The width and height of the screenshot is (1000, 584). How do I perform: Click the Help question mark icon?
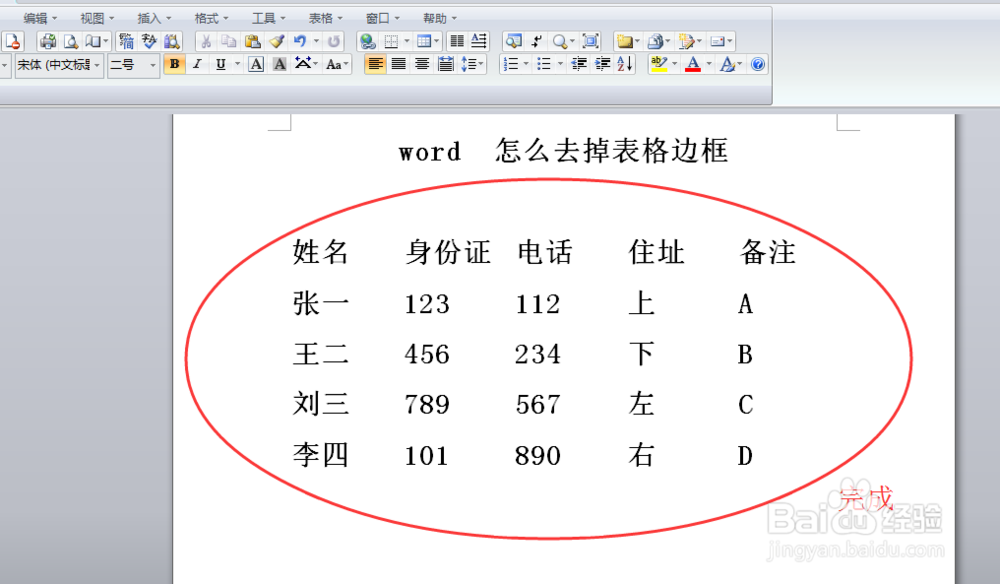758,64
